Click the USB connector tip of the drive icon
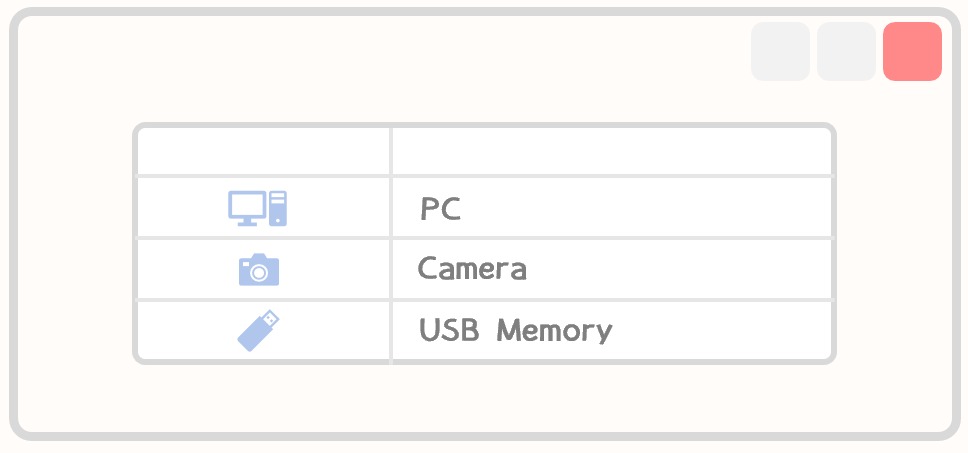This screenshot has height=453, width=968. coord(271,318)
